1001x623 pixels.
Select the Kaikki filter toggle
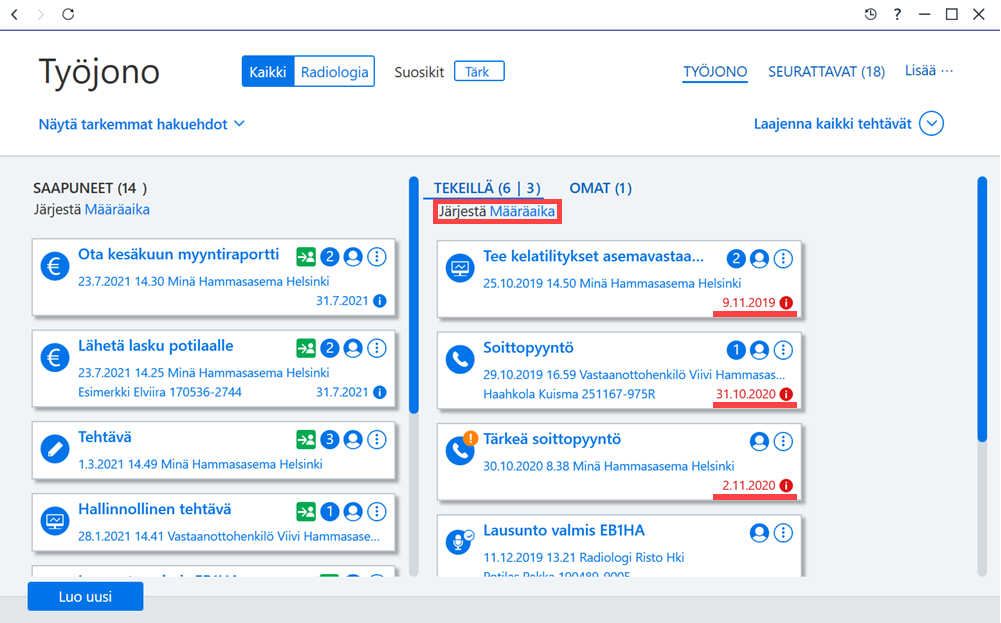[267, 71]
